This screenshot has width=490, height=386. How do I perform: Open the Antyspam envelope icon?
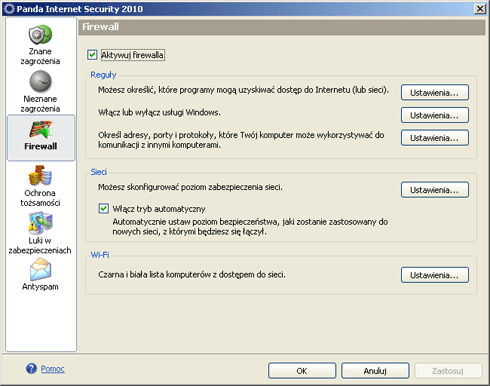coord(40,269)
